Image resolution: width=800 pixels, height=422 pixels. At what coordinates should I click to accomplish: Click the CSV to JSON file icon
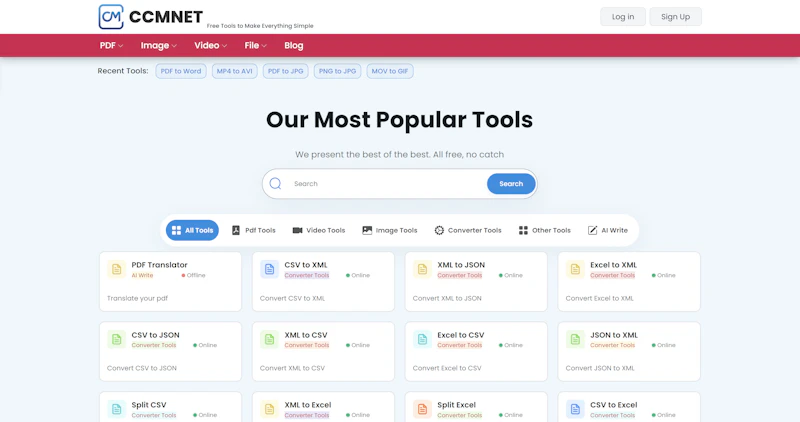click(116, 339)
